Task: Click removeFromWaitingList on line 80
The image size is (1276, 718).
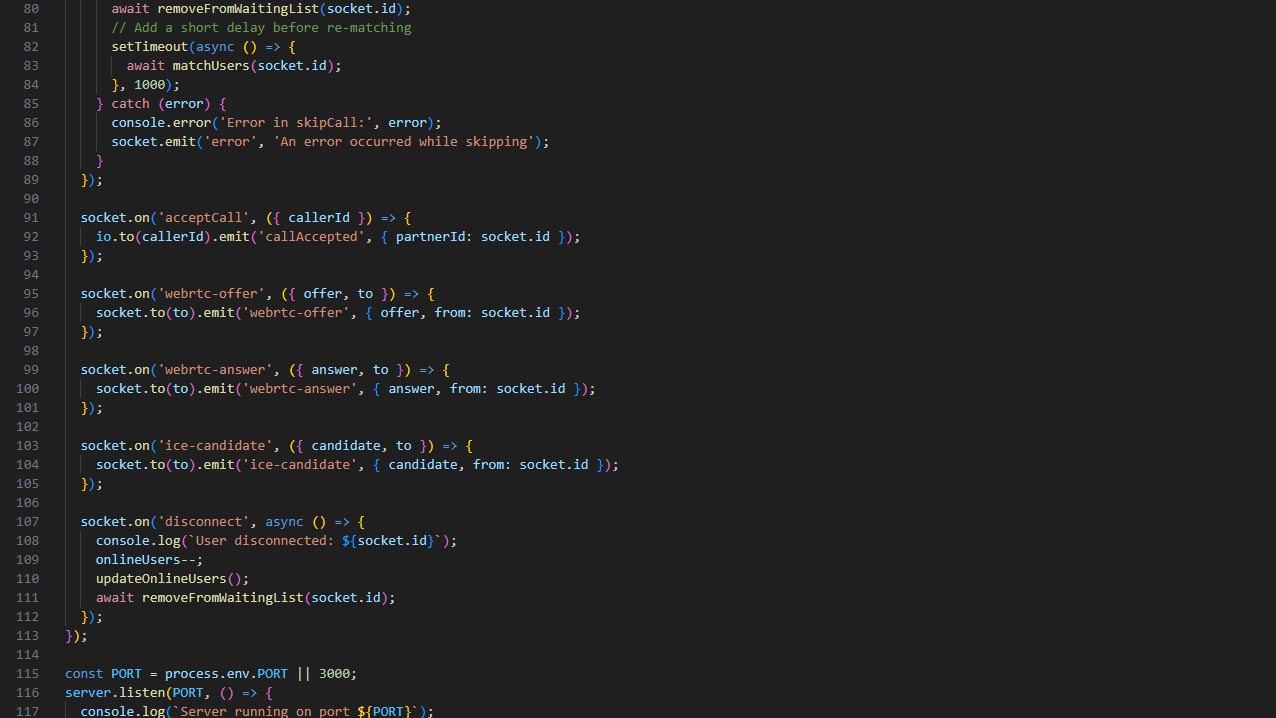Action: [238, 8]
